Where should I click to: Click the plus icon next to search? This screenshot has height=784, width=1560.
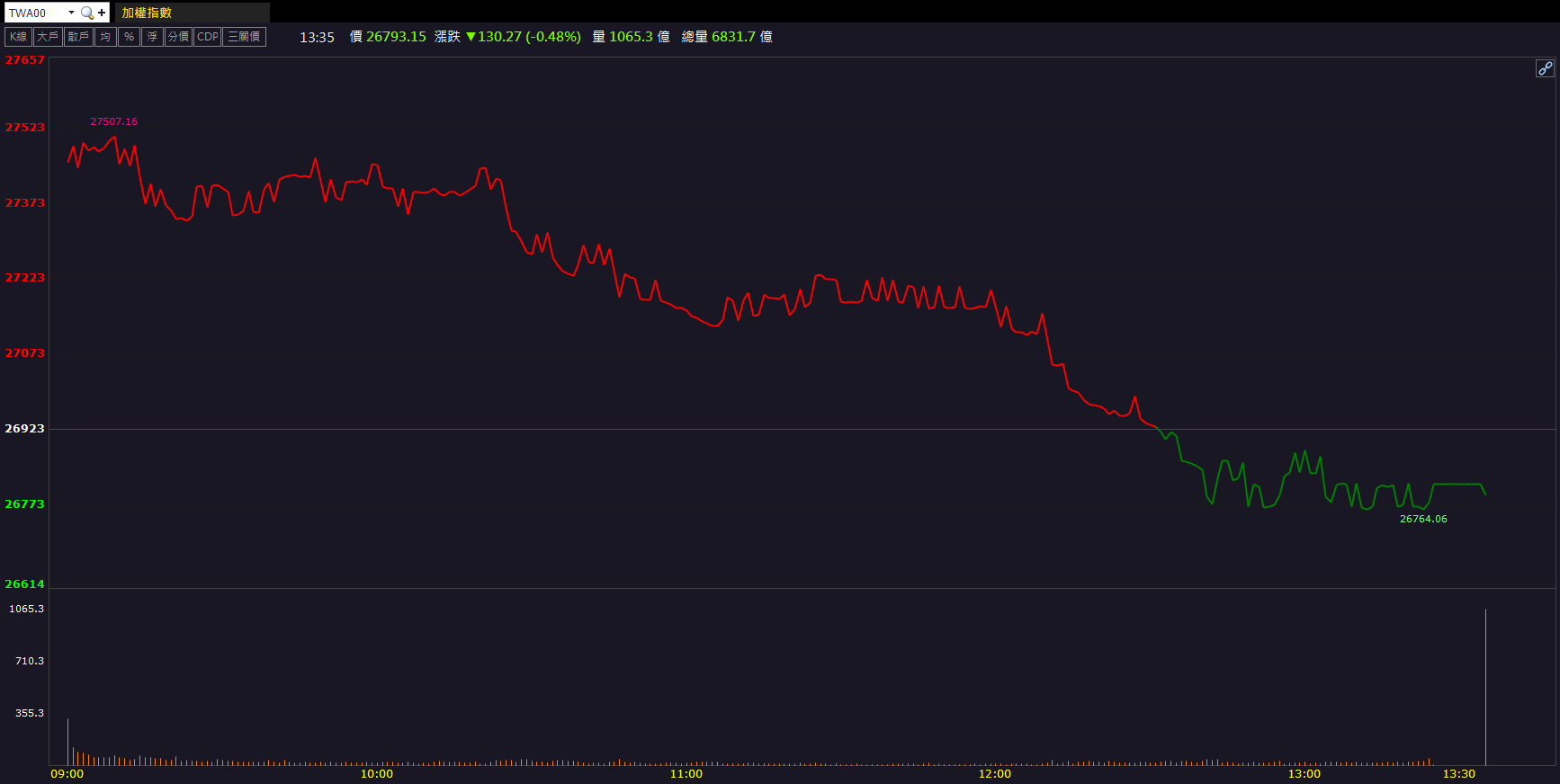tap(102, 13)
